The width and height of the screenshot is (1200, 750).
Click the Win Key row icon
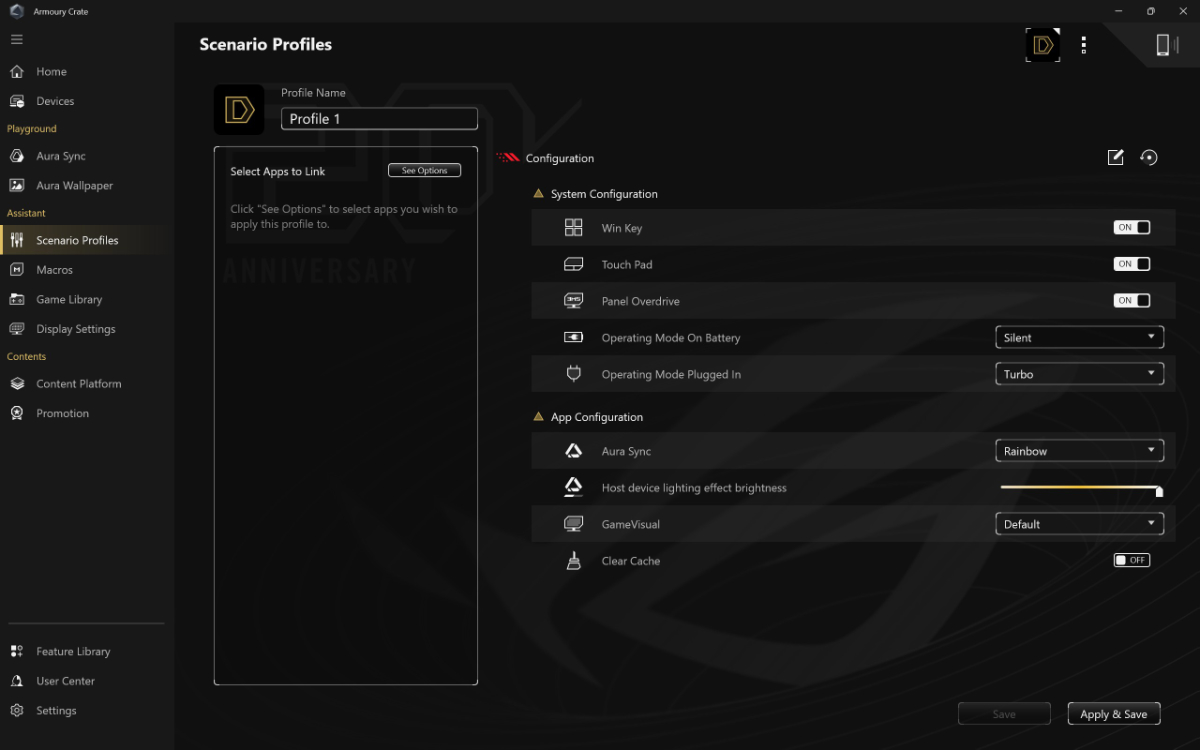[x=573, y=228]
